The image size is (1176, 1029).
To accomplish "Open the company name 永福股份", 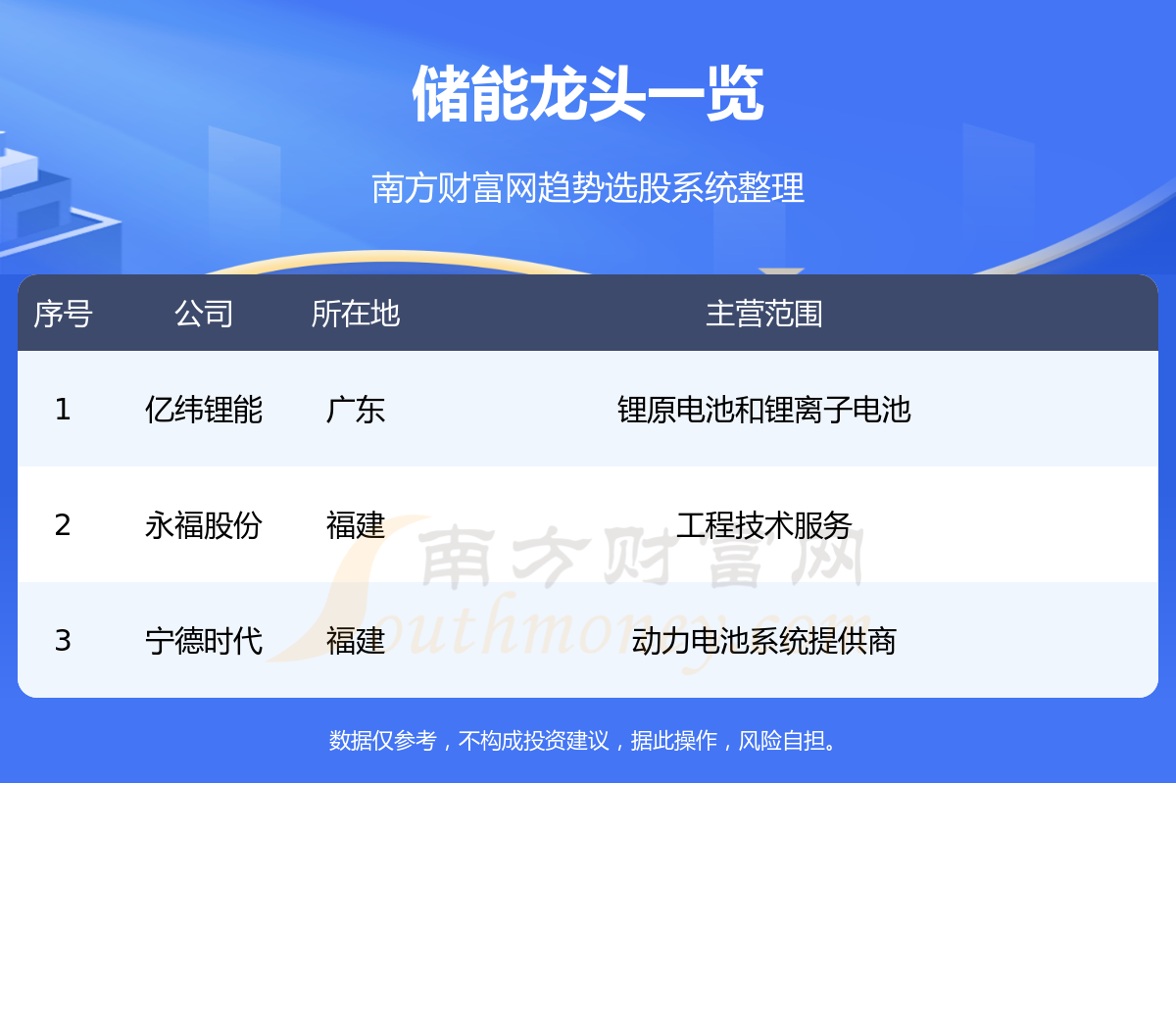I will (x=204, y=525).
